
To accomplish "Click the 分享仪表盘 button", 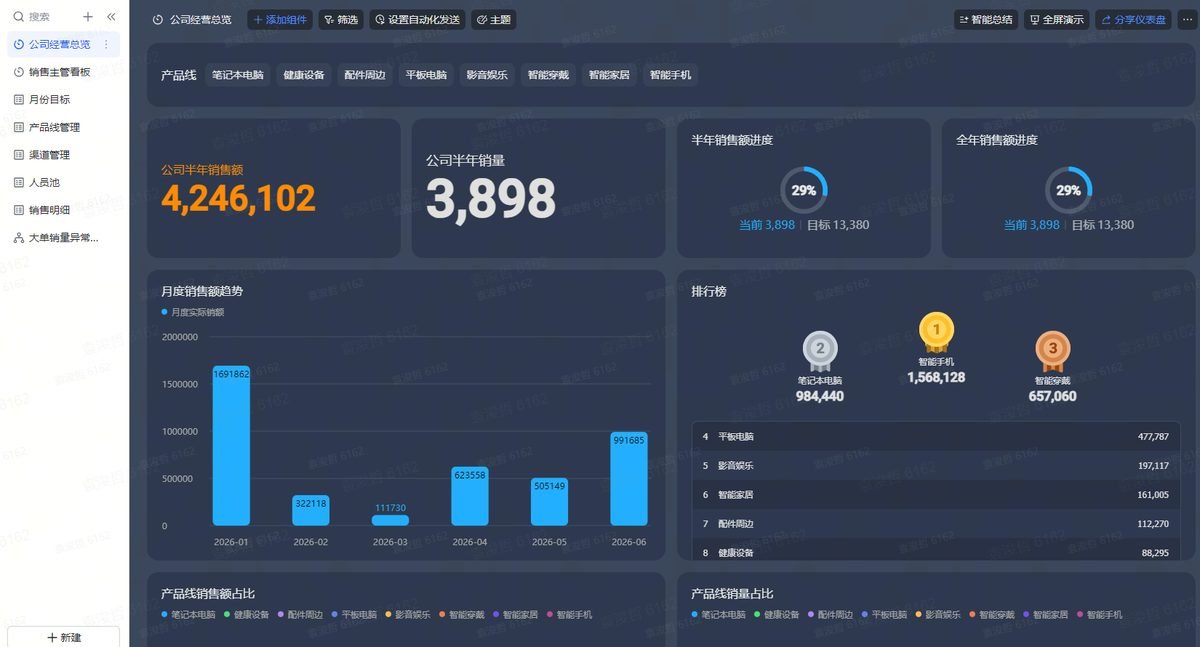I will click(1133, 19).
